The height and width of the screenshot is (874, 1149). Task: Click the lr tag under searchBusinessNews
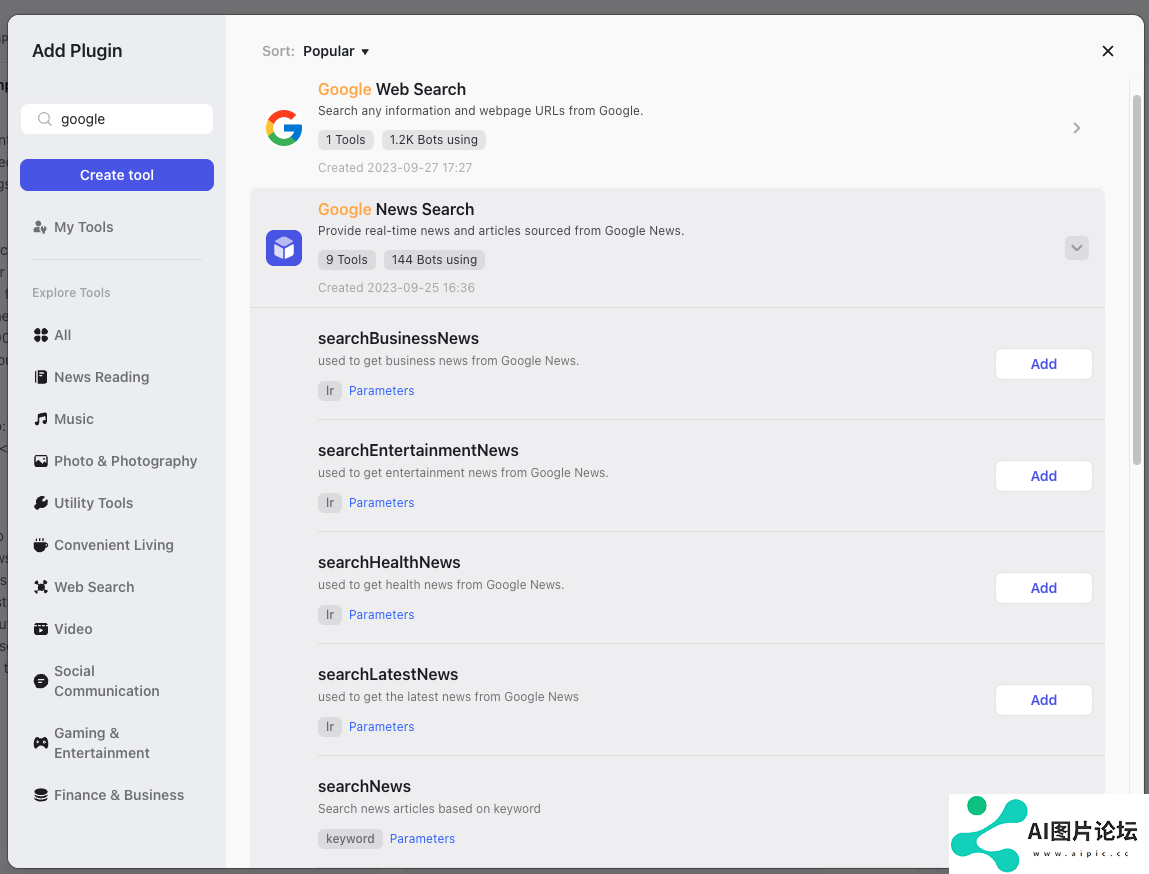pyautogui.click(x=330, y=390)
